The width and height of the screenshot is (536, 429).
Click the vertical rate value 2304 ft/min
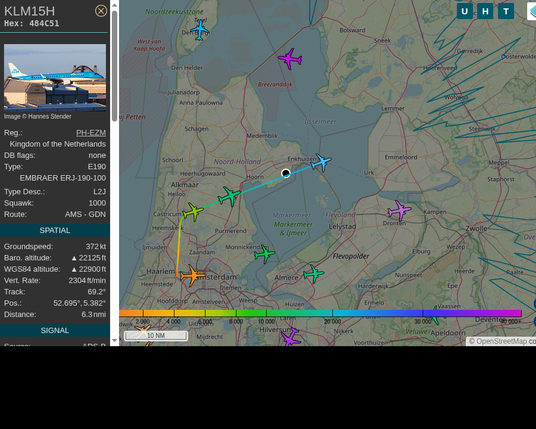[87, 280]
